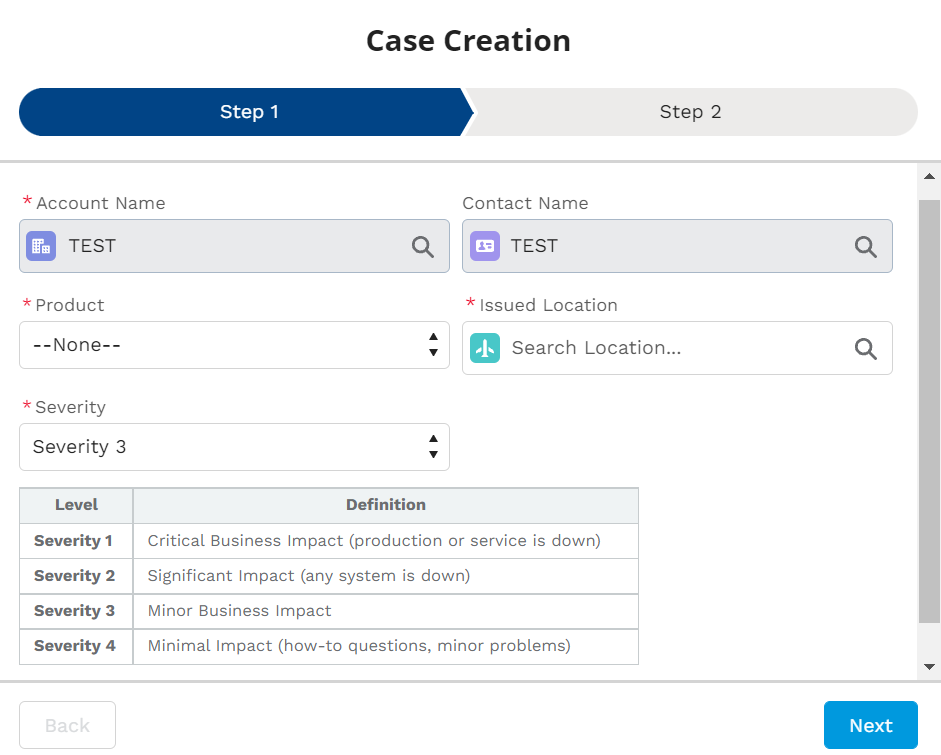
Task: Click the building icon in Account Name
Action: (x=41, y=246)
